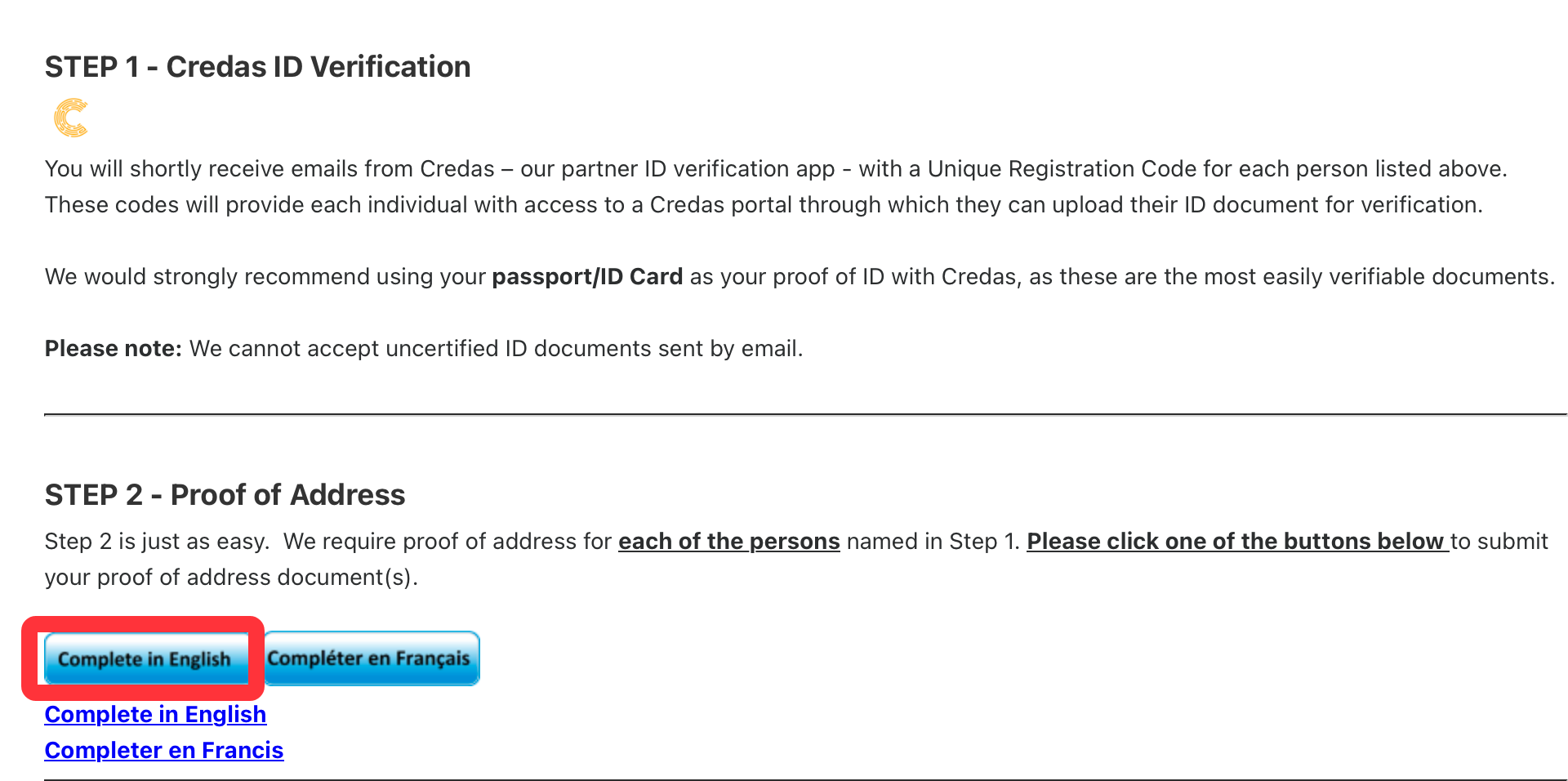Click the STEP 1 - Credas ID Verification heading
This screenshot has width=1568, height=781.
coord(258,67)
